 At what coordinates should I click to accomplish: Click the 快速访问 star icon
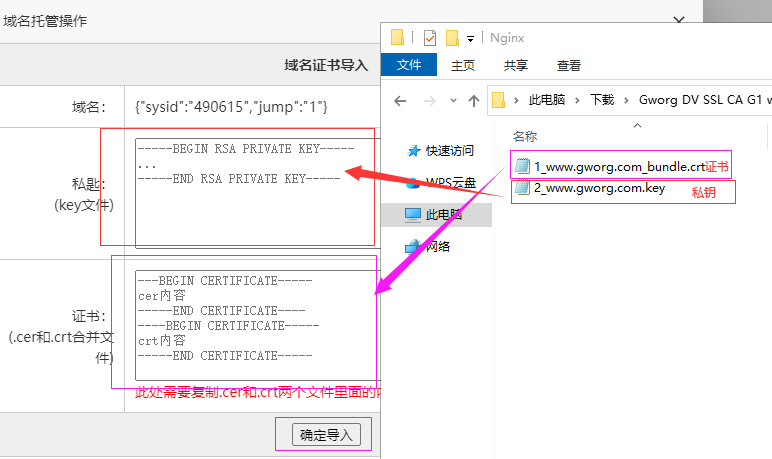(x=414, y=151)
